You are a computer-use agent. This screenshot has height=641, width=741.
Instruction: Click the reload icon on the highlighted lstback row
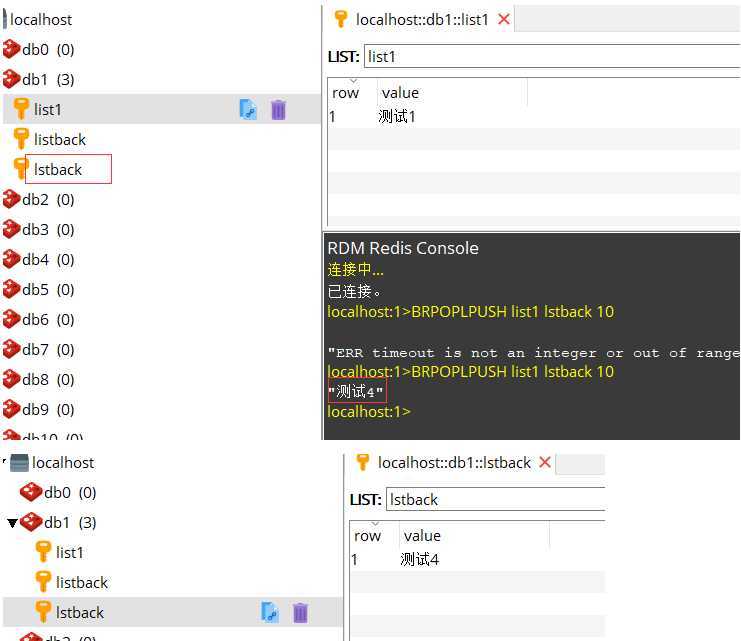269,612
